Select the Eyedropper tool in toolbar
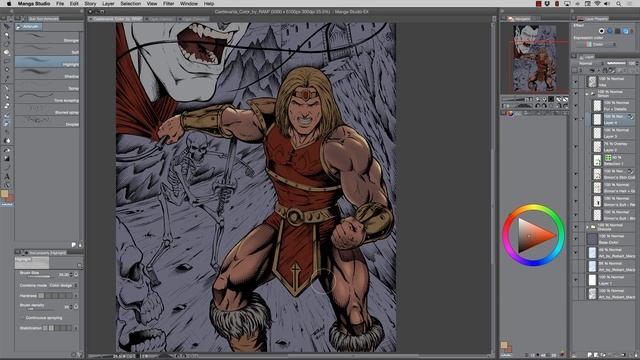 [x=7, y=79]
